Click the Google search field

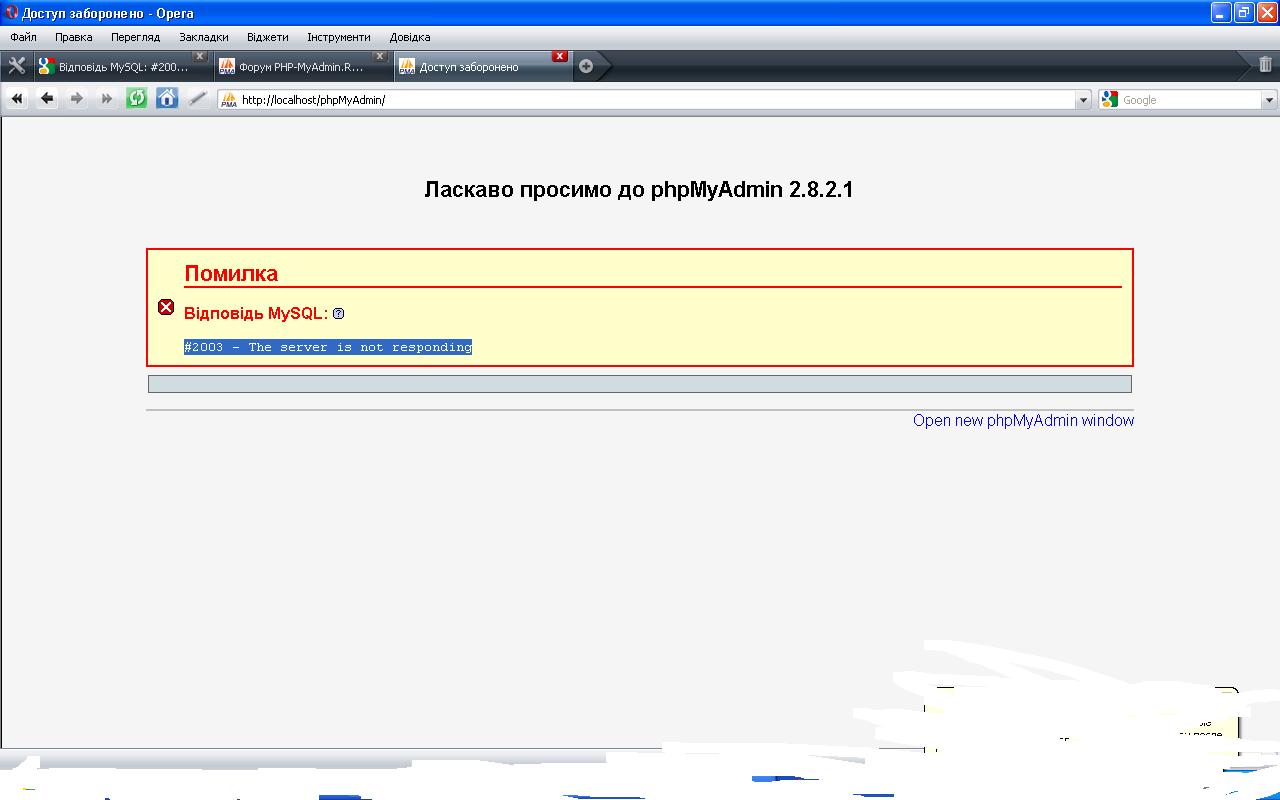(x=1190, y=100)
